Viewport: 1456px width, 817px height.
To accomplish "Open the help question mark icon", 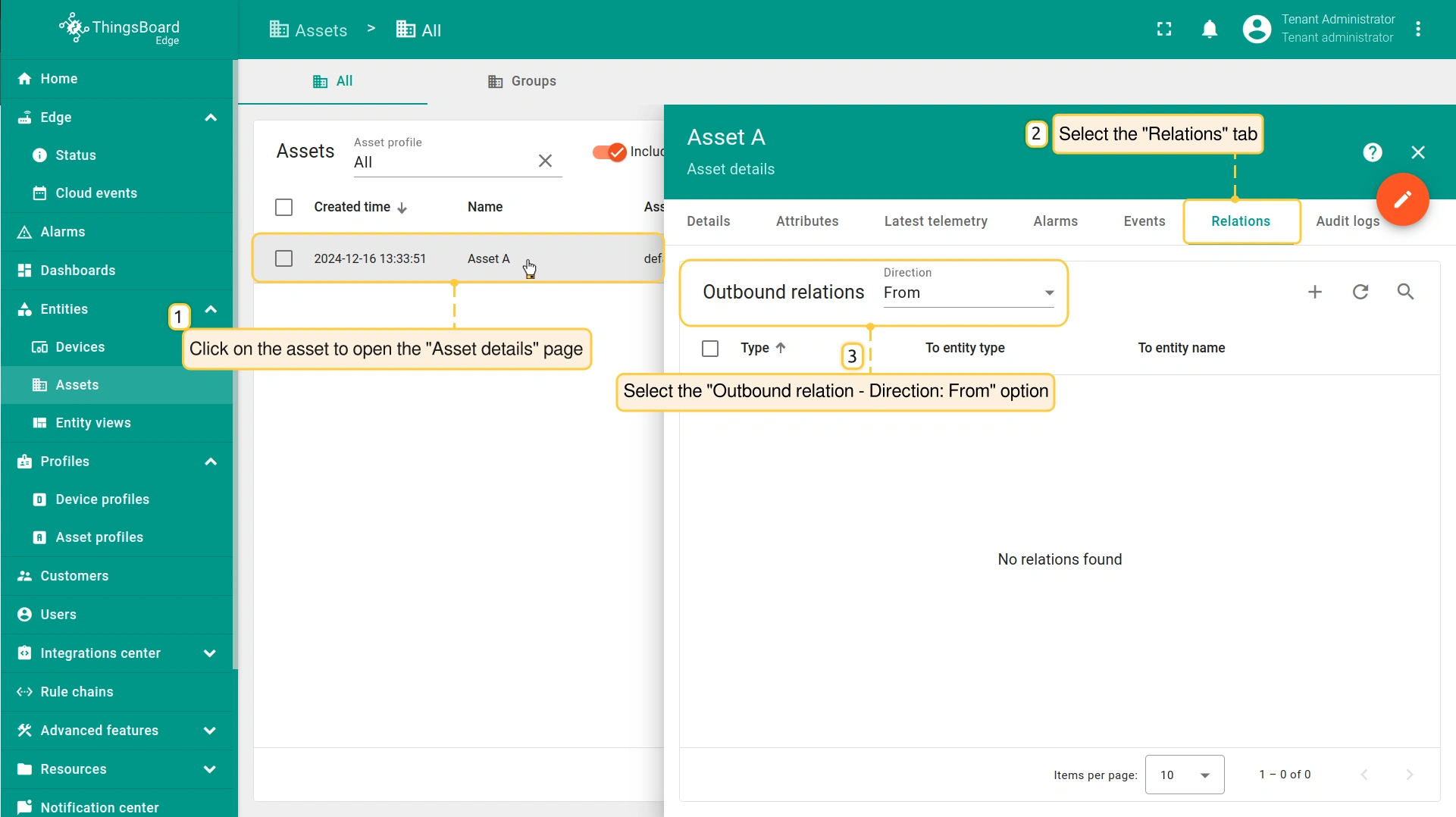I will 1372,152.
